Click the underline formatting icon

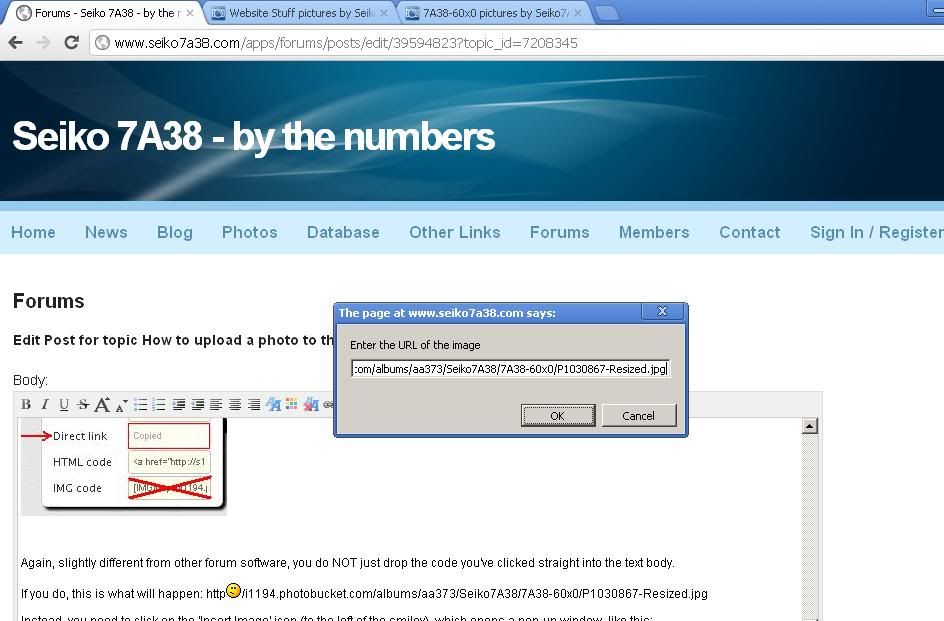pos(64,405)
